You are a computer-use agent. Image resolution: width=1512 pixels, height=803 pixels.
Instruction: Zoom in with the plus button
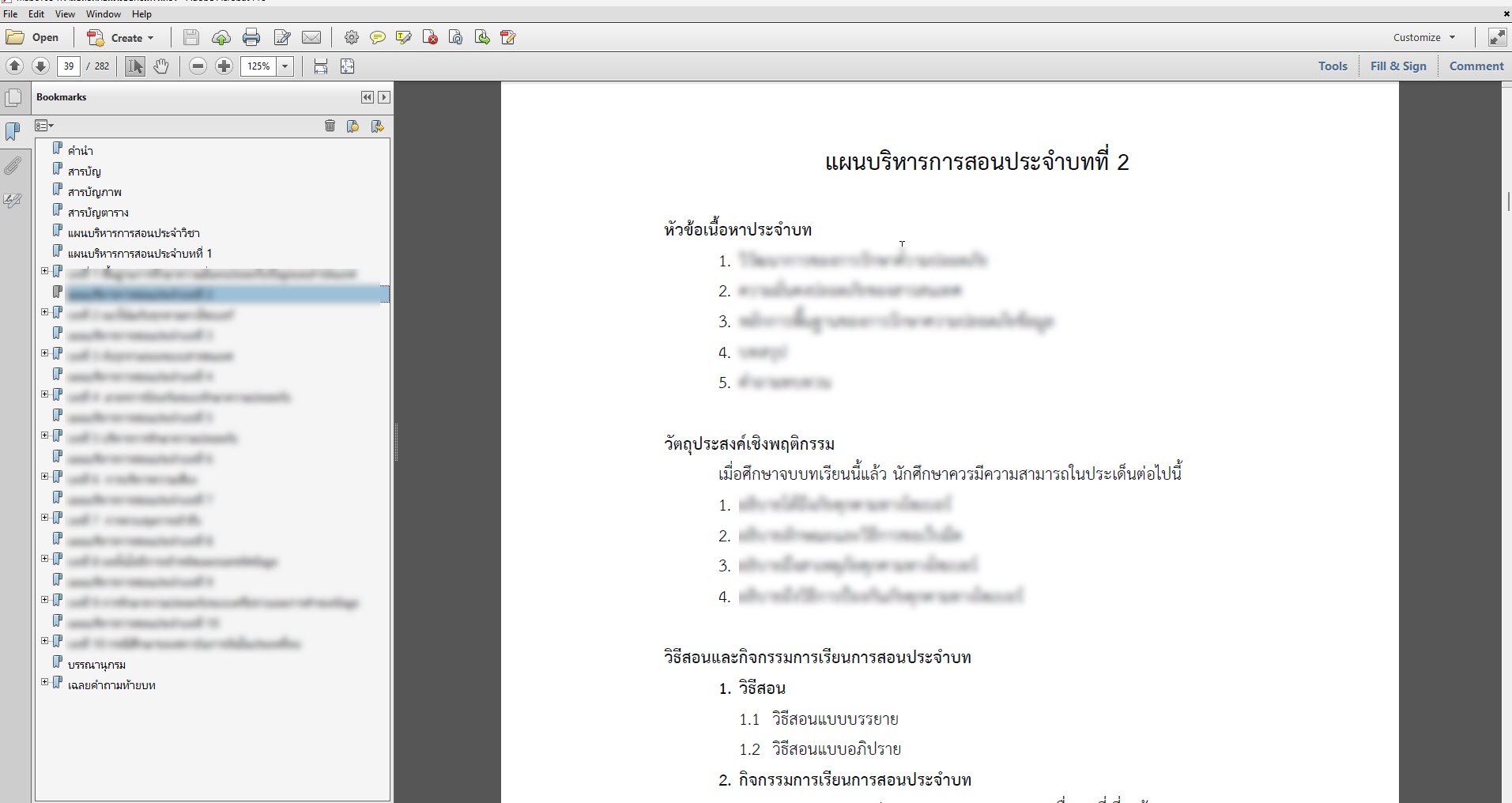point(224,66)
